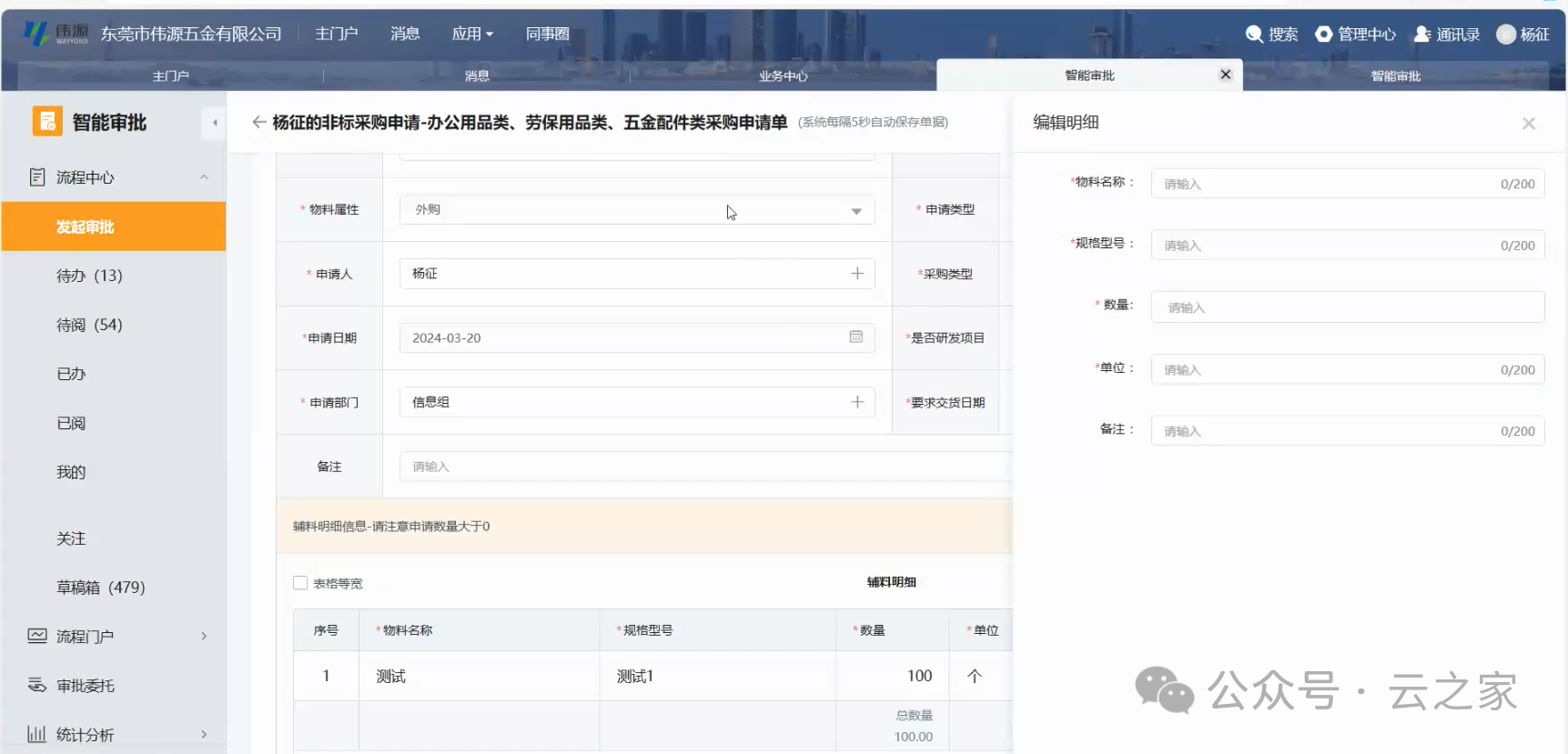Open the 主门户 top navigation item
1568x754 pixels.
click(337, 34)
